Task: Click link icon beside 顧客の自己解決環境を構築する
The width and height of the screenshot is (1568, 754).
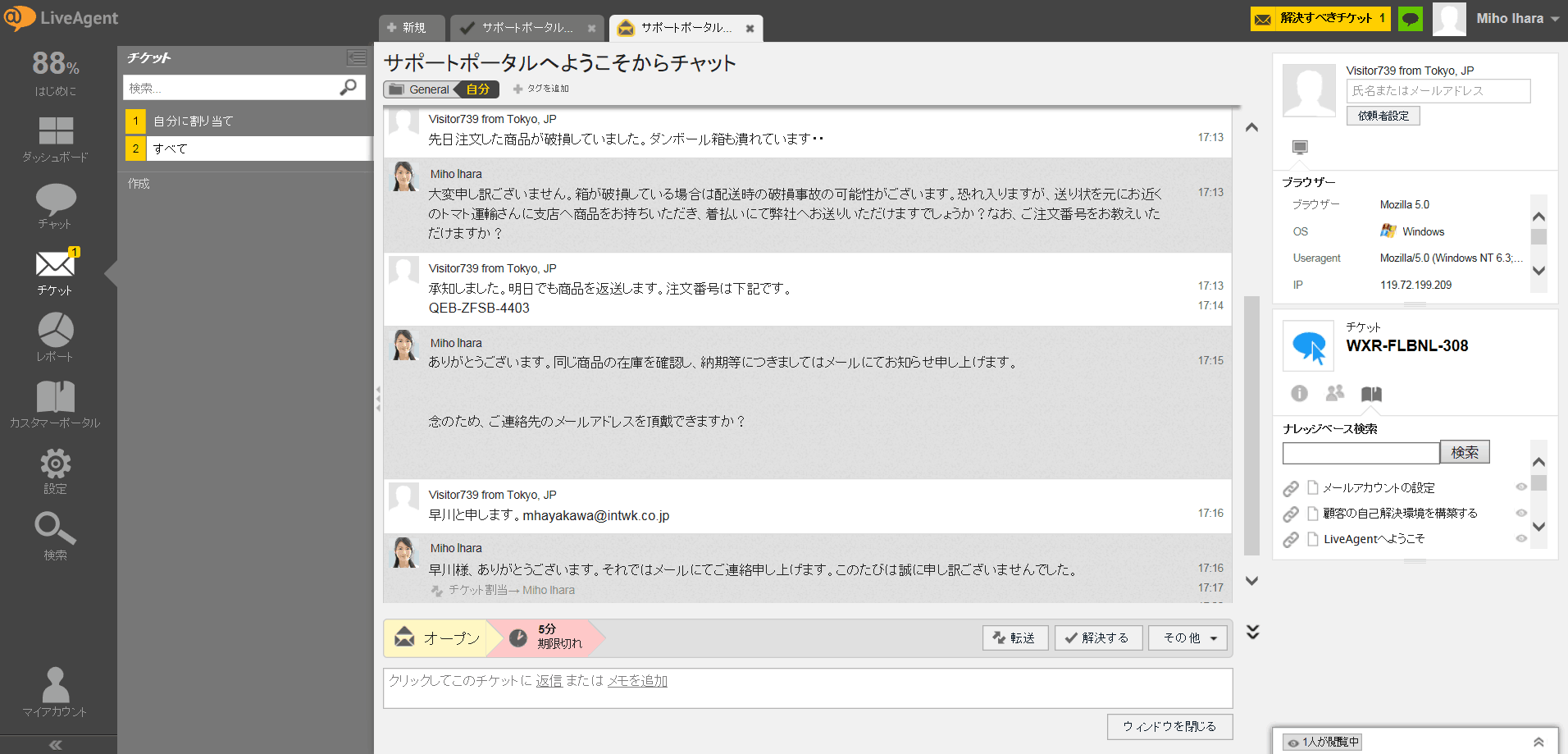Action: coord(1291,514)
